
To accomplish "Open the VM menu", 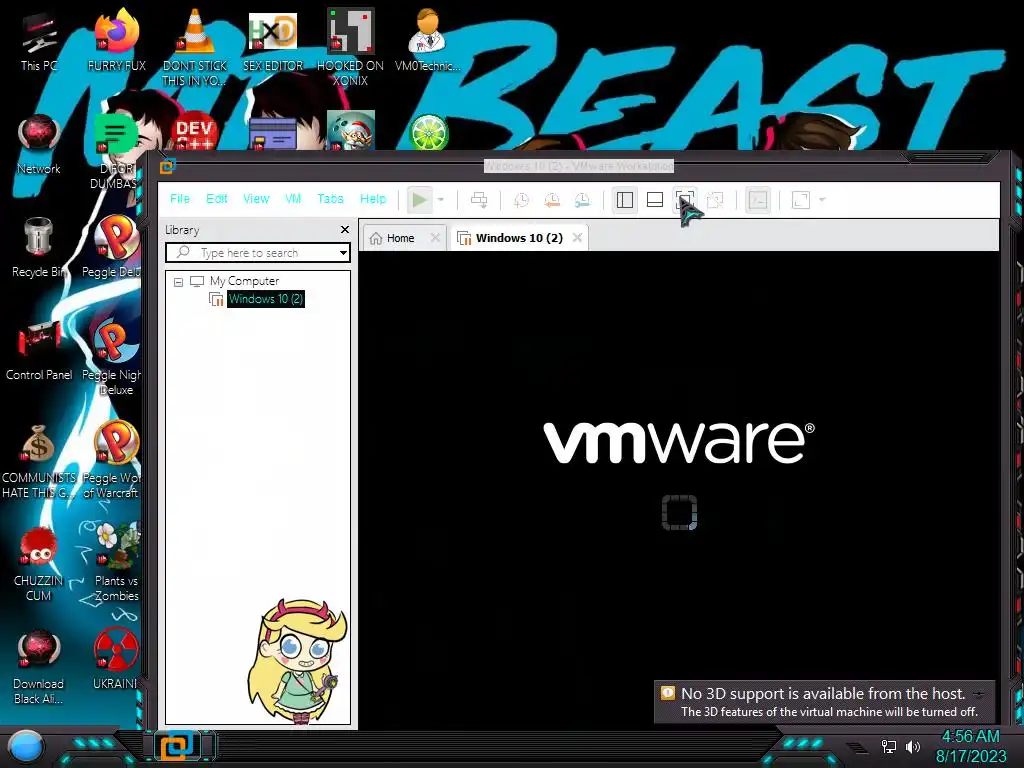I will (x=293, y=199).
